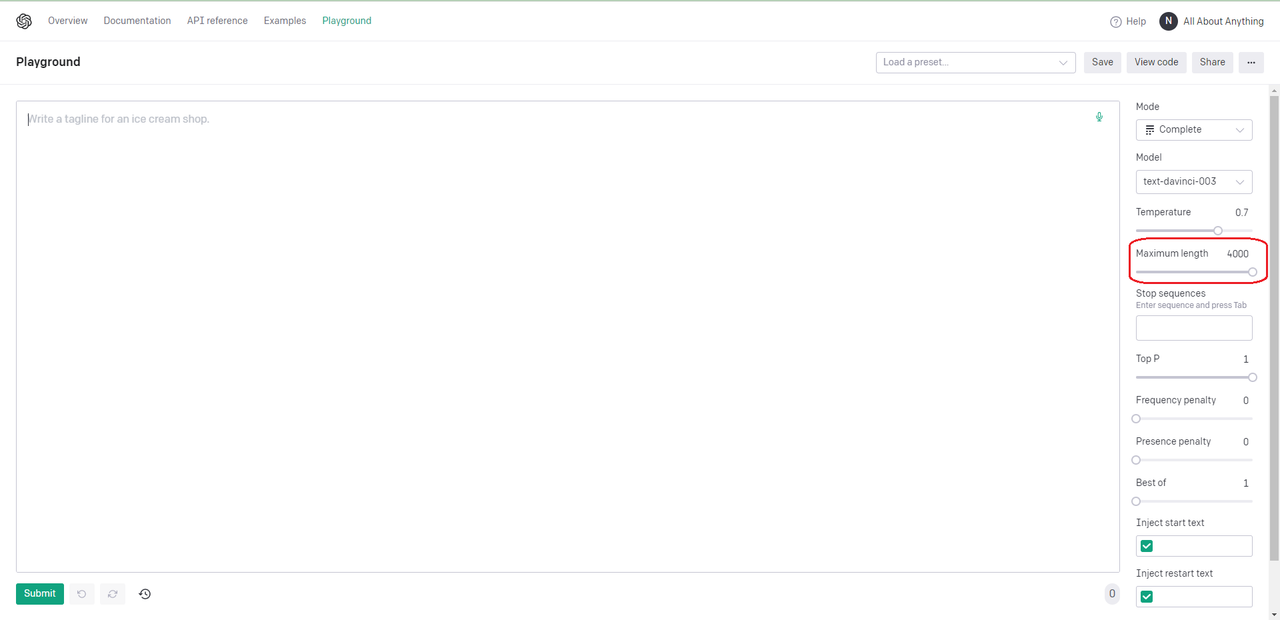Open the Model dropdown showing text-davinci-003

coord(1194,182)
